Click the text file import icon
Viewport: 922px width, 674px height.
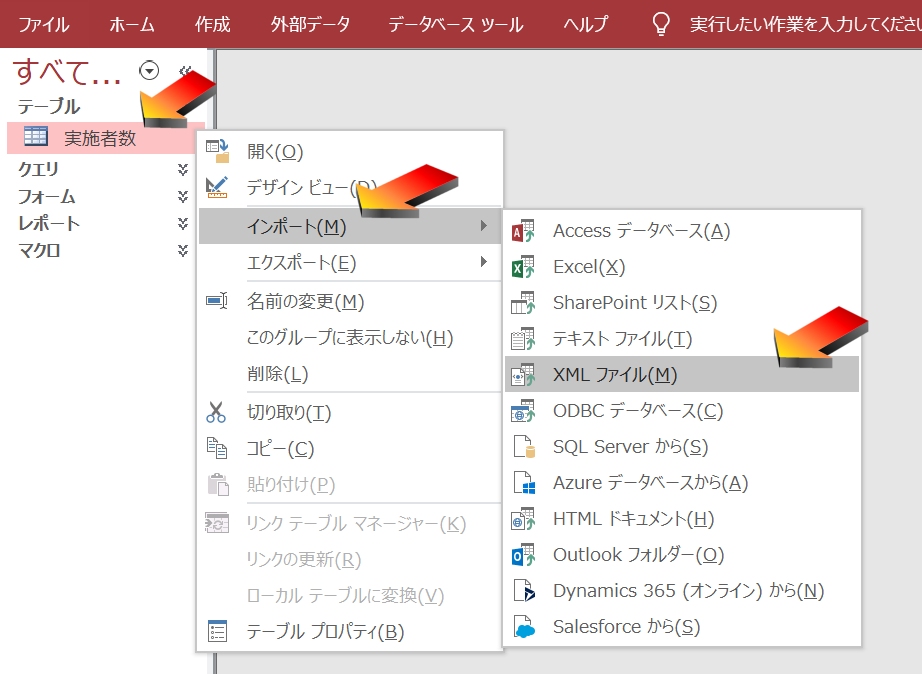pyautogui.click(x=523, y=339)
